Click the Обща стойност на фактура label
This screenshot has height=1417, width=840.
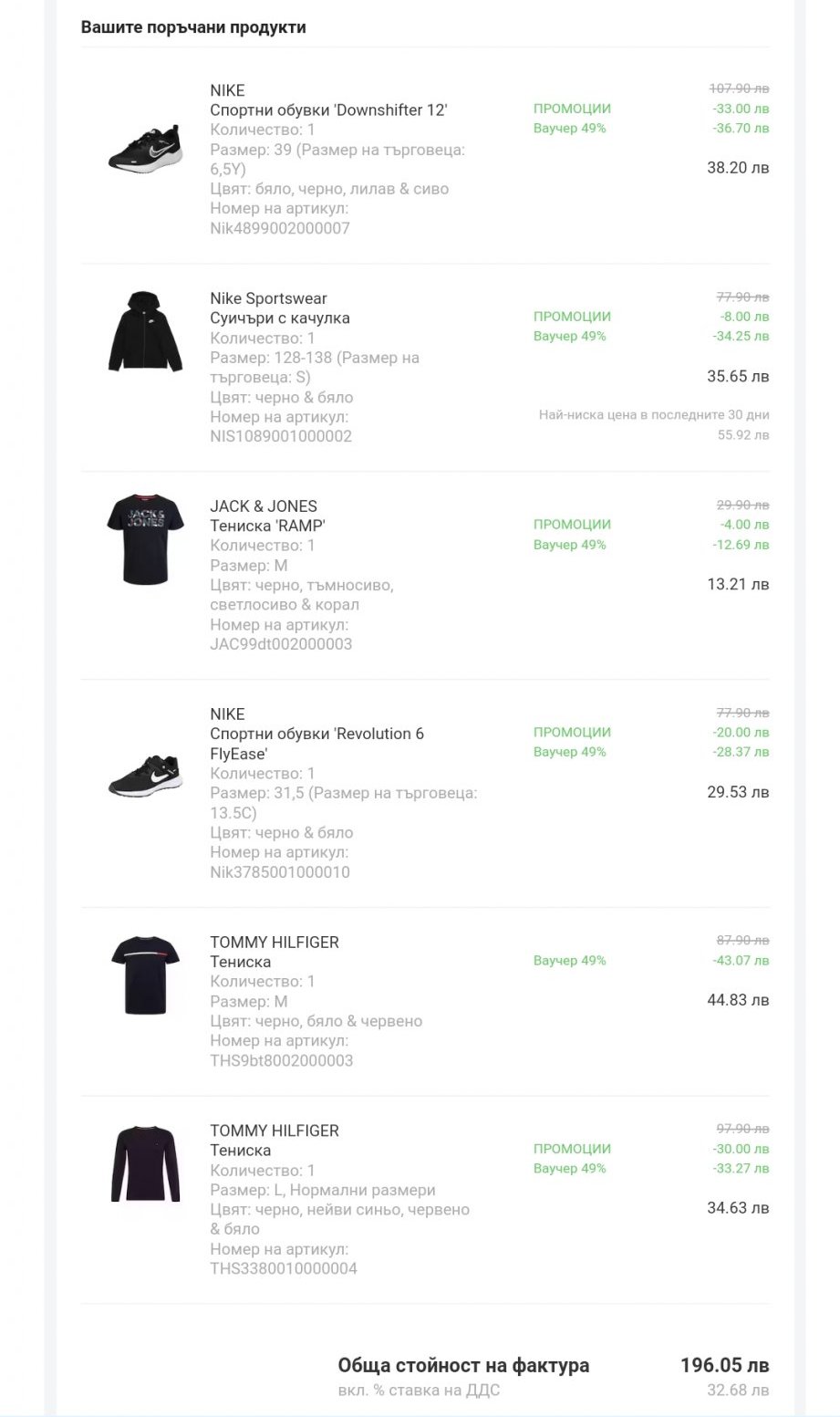(x=463, y=1365)
